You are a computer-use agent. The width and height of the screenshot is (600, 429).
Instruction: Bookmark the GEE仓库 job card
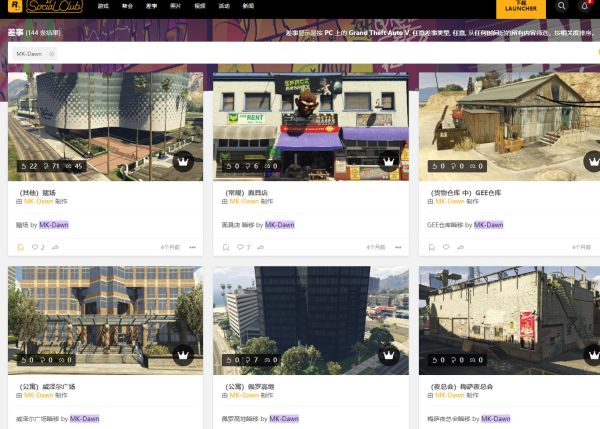(432, 247)
